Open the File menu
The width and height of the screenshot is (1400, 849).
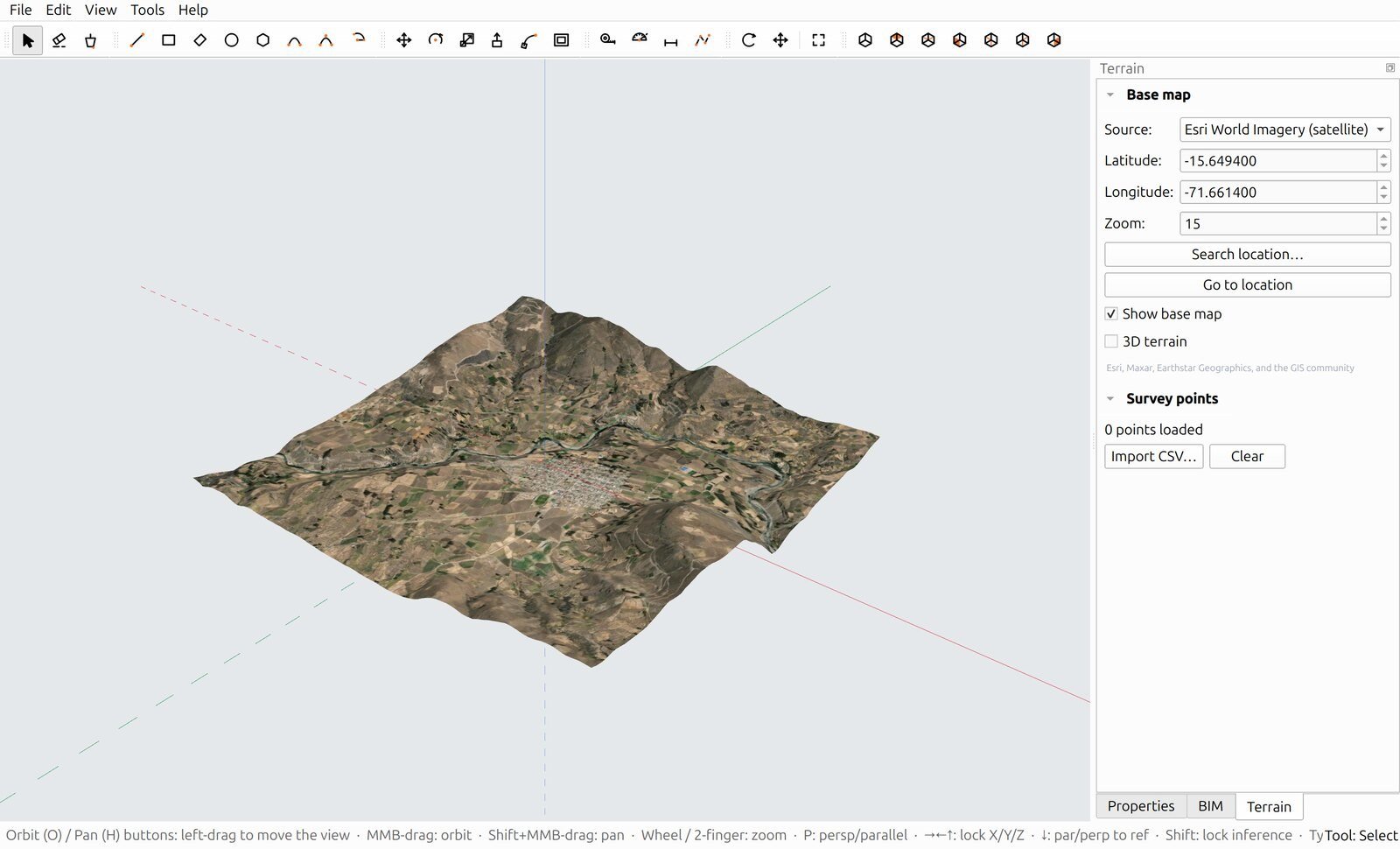coord(21,10)
